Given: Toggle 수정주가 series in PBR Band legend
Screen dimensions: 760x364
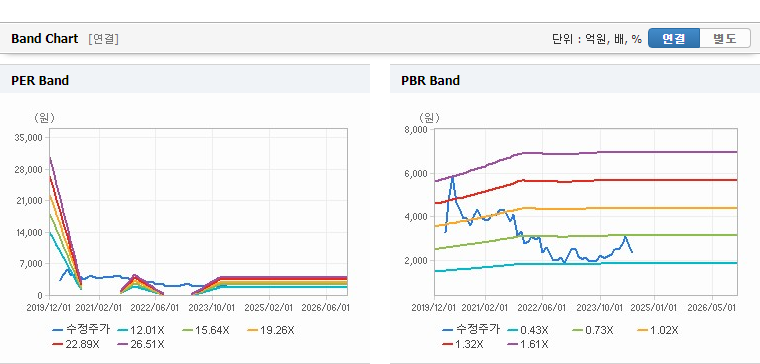Looking at the screenshot, I should [x=471, y=330].
